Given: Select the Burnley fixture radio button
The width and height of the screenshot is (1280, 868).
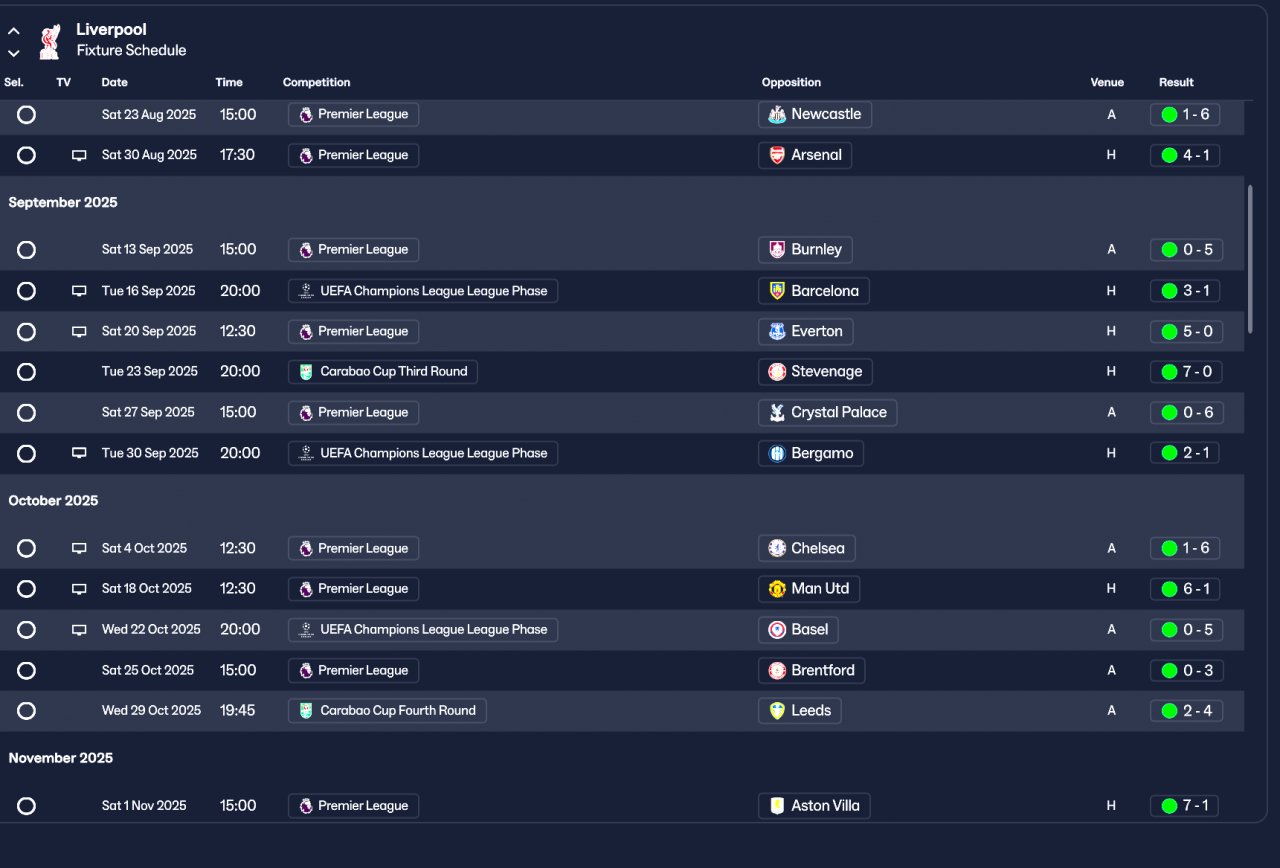Looking at the screenshot, I should pos(27,250).
